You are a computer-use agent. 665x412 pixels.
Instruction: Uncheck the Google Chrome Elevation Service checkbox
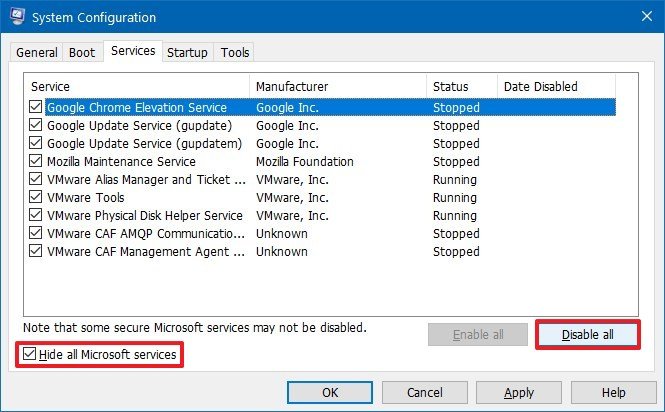[36, 108]
